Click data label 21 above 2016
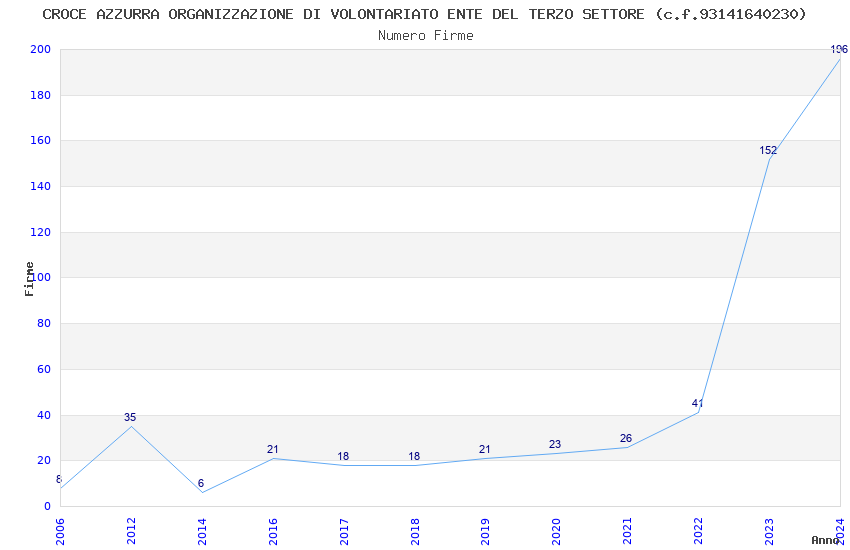The height and width of the screenshot is (550, 850). (273, 449)
